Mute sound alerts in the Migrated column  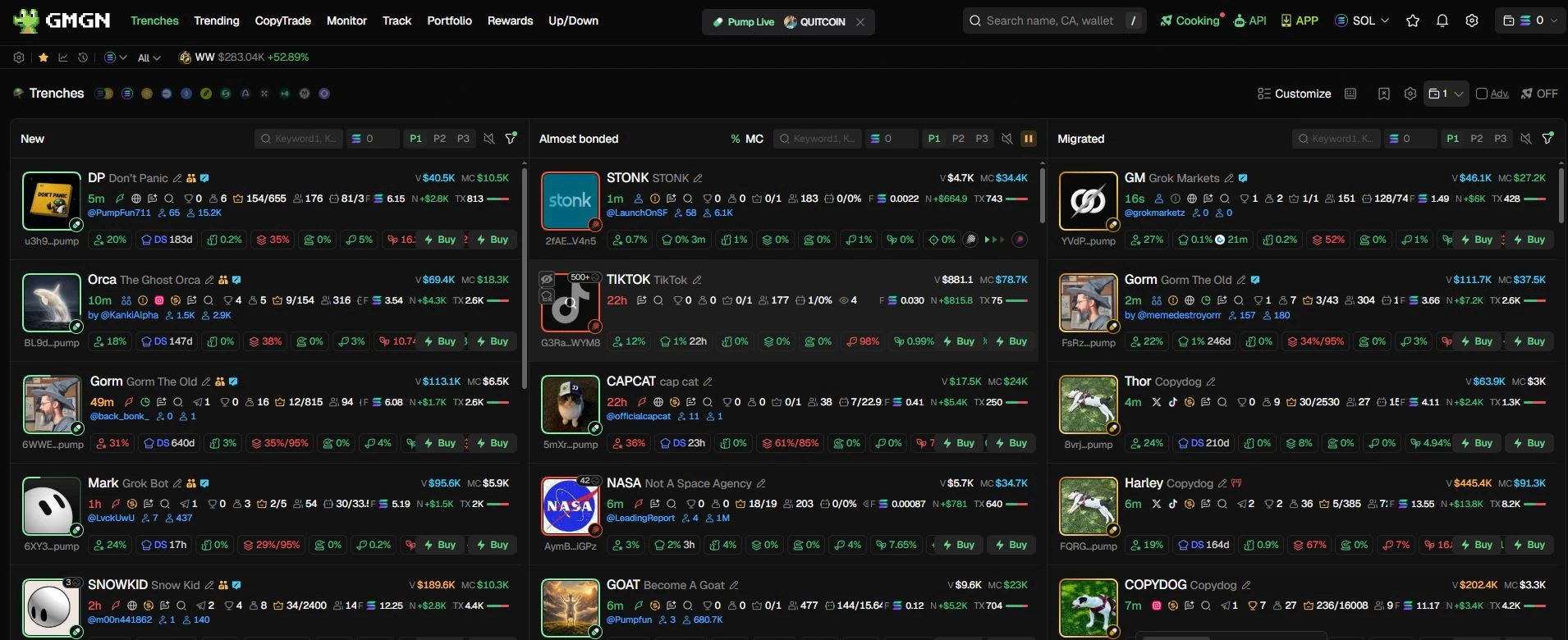click(x=1526, y=139)
